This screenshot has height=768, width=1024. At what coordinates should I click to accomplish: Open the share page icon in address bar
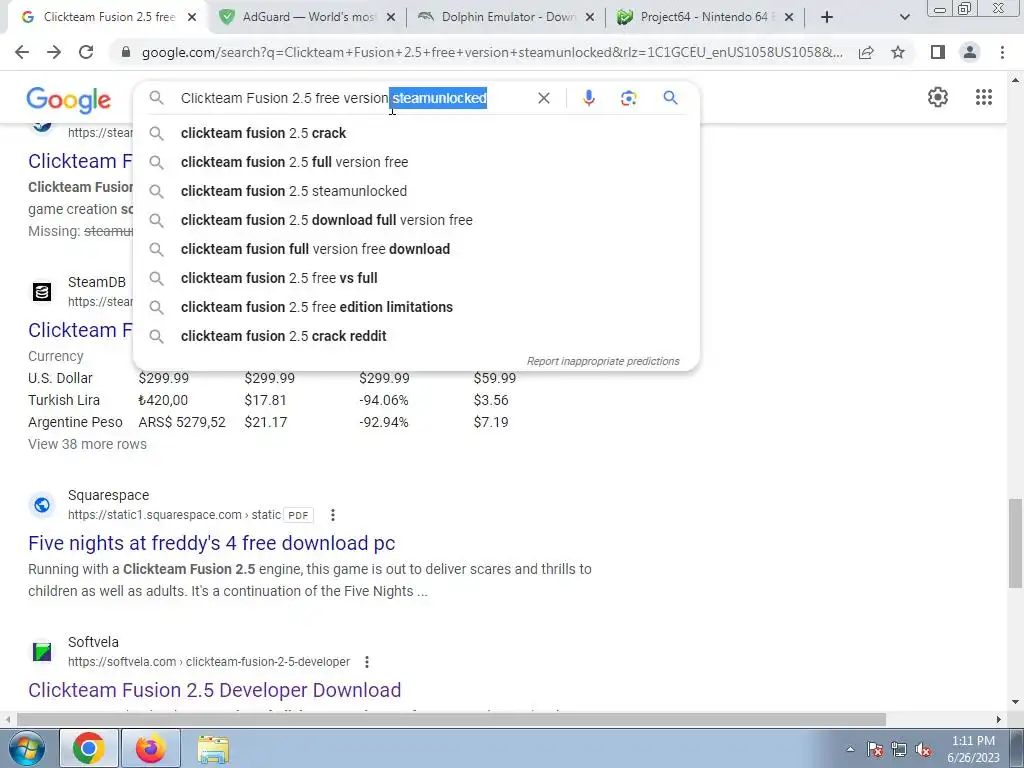click(x=866, y=52)
